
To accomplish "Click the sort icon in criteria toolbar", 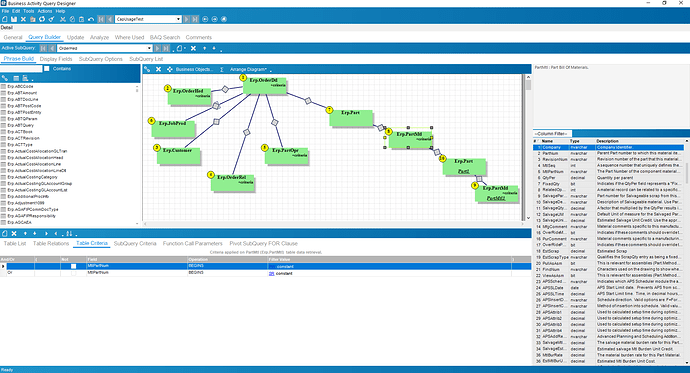I will pyautogui.click(x=69, y=234).
